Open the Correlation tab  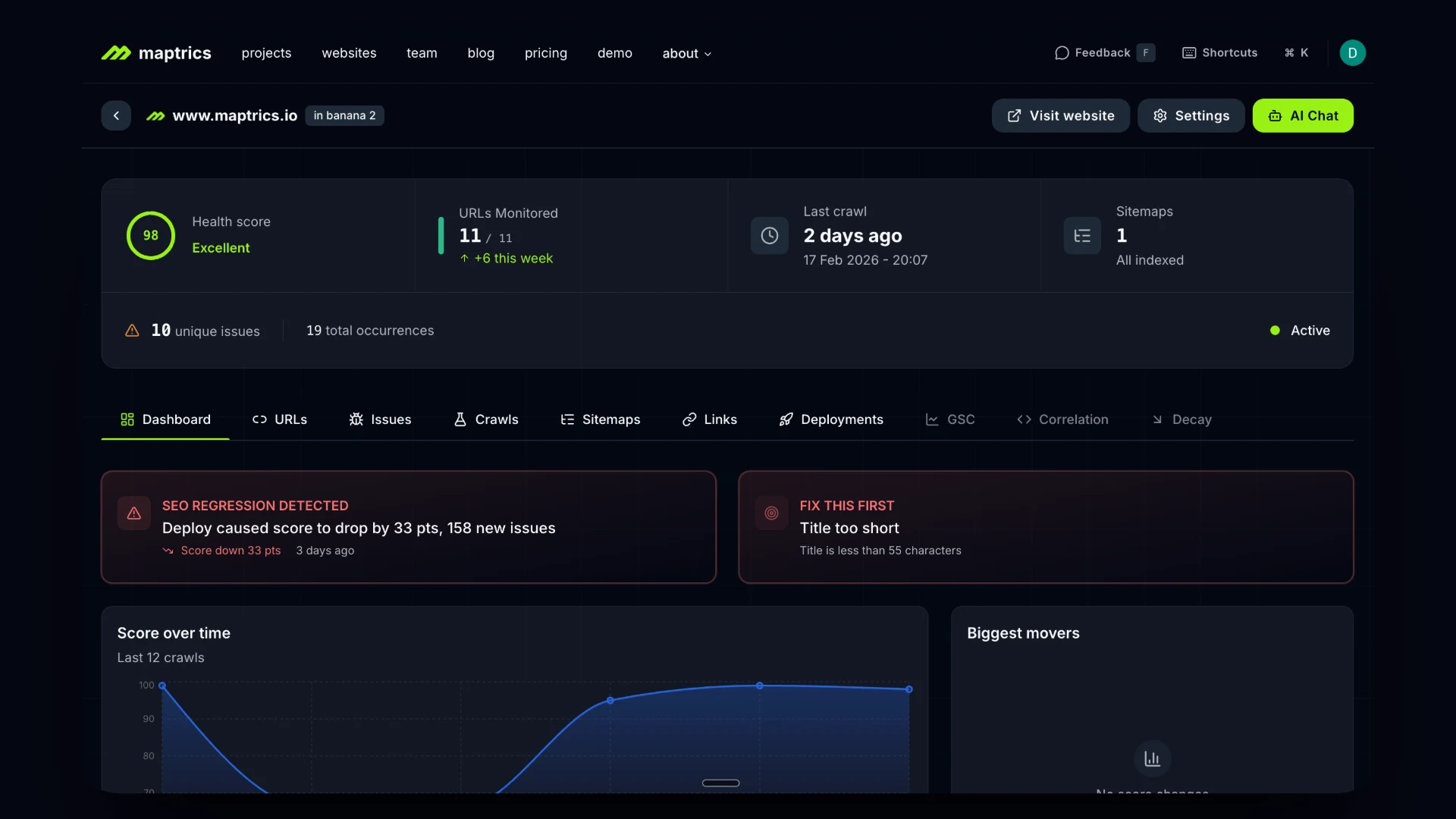pos(1062,419)
